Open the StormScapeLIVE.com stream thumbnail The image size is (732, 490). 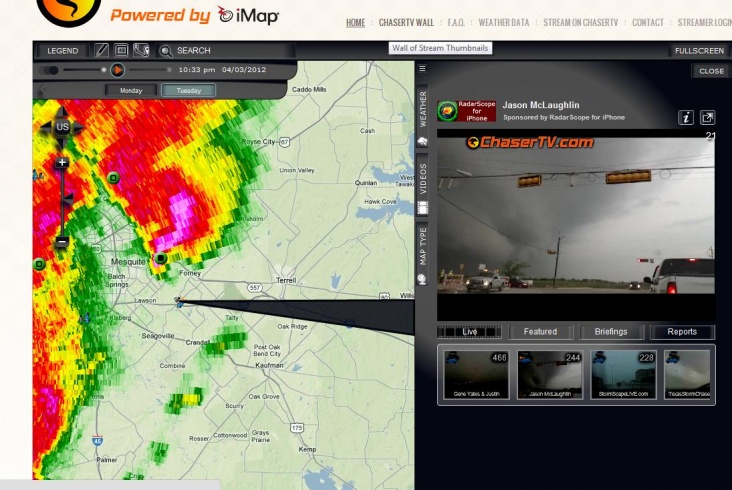pos(624,375)
